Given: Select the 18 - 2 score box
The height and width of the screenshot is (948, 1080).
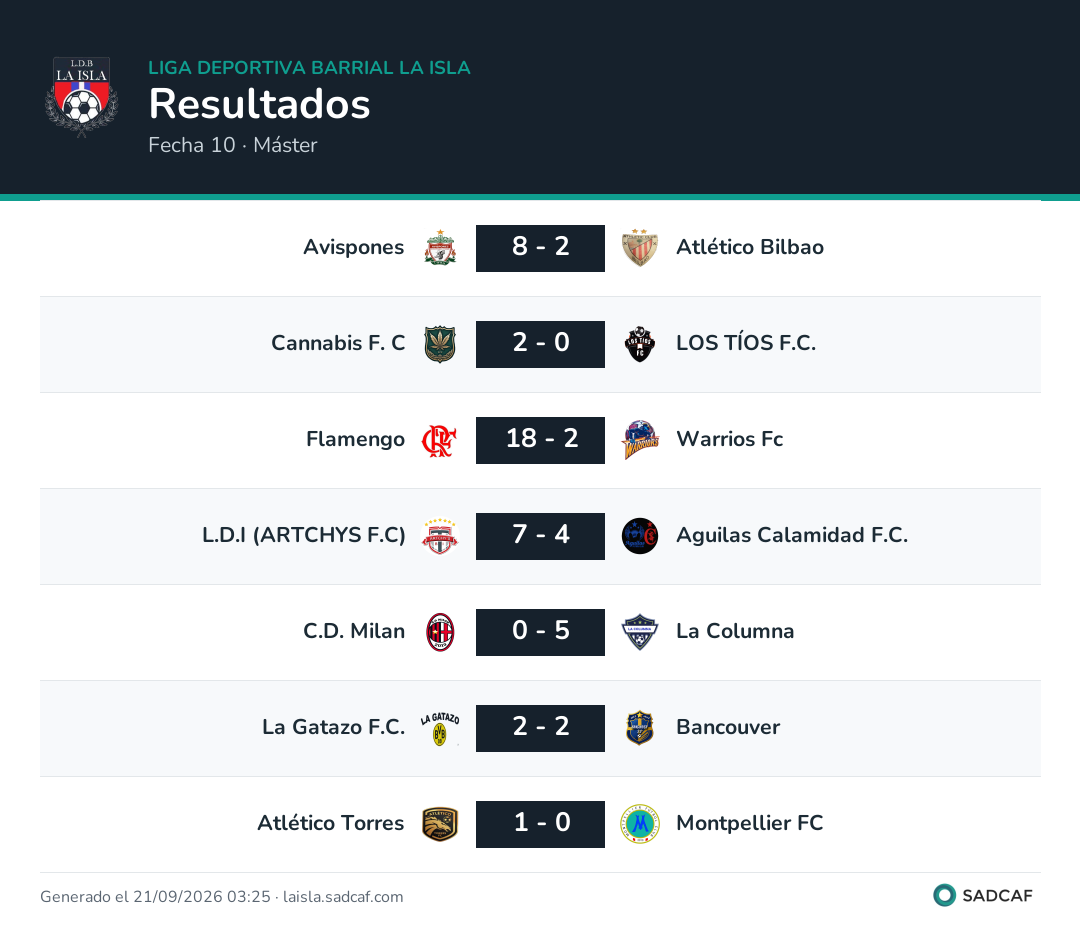Looking at the screenshot, I should [x=540, y=440].
